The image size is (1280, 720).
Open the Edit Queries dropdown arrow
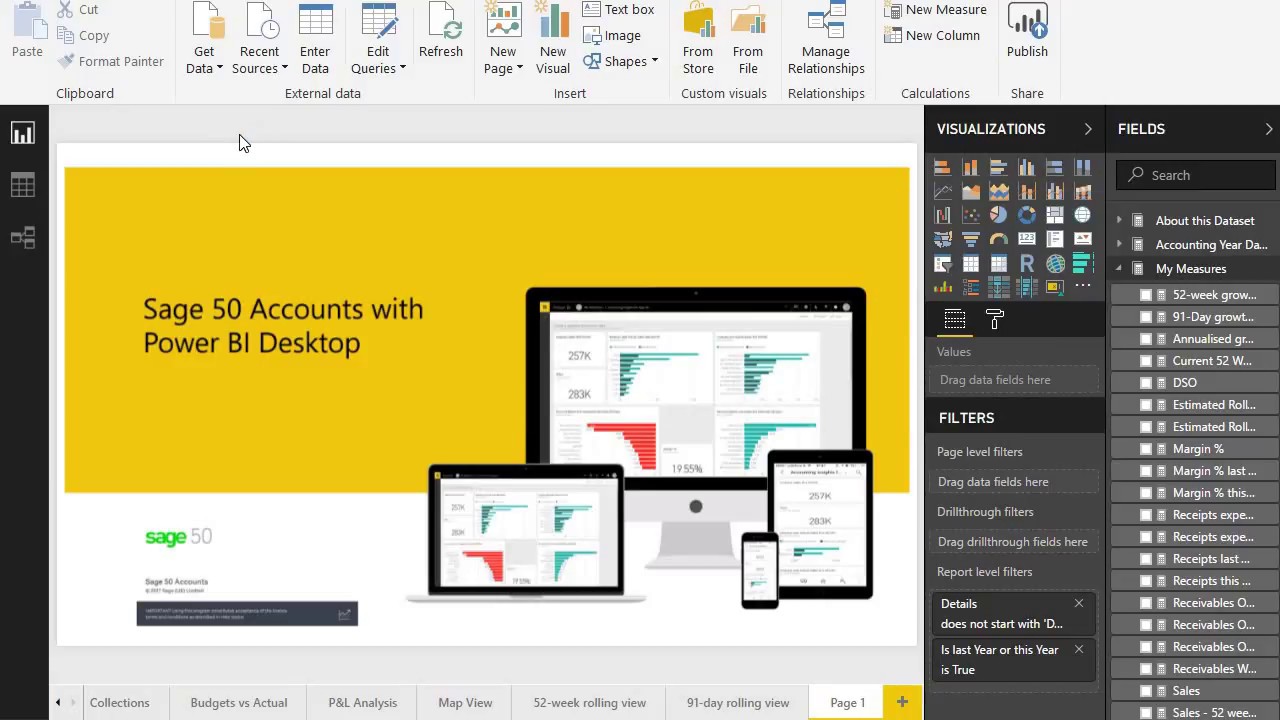402,69
